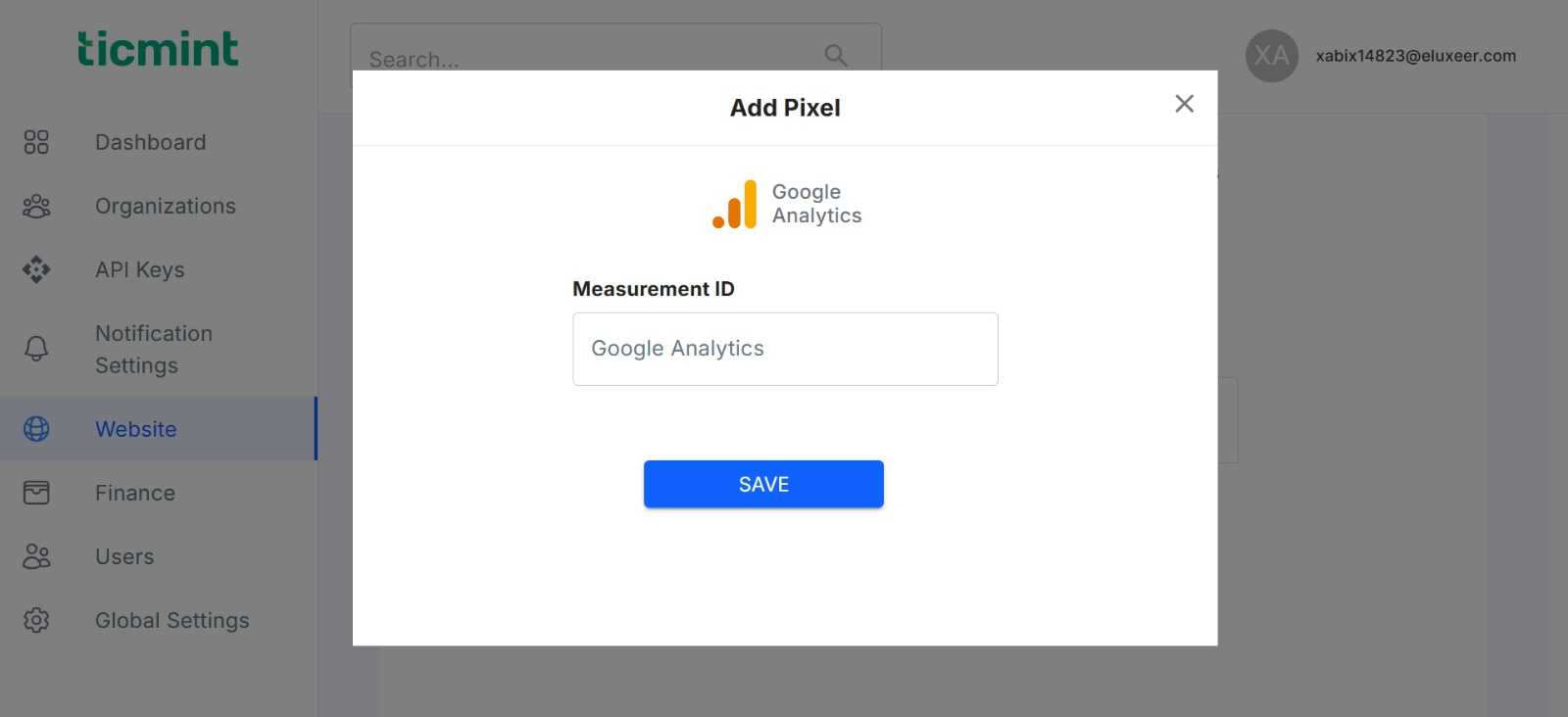This screenshot has width=1568, height=717.
Task: Navigate to Users page
Action: pos(159,556)
